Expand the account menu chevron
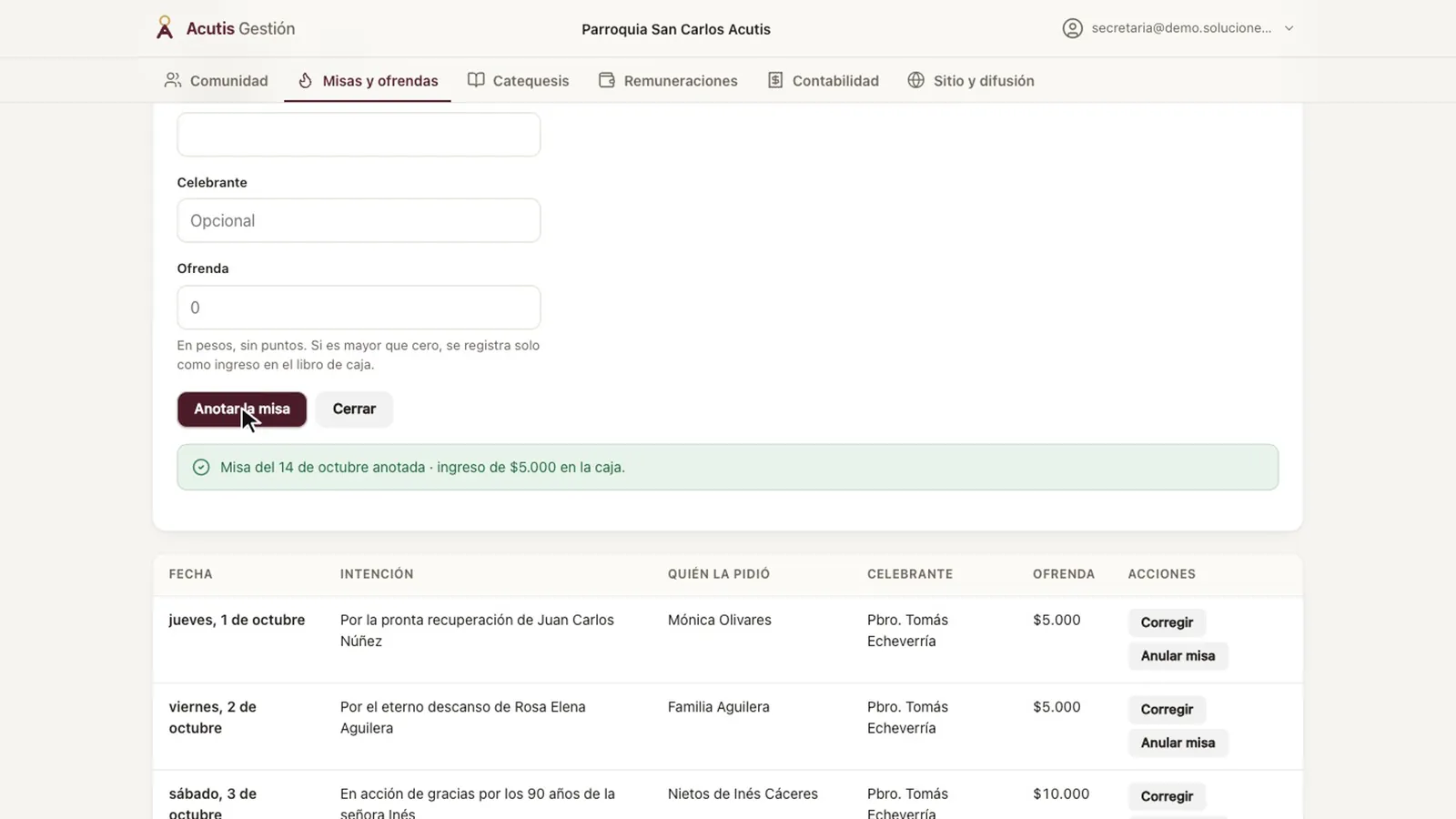Image resolution: width=1456 pixels, height=819 pixels. (1289, 28)
